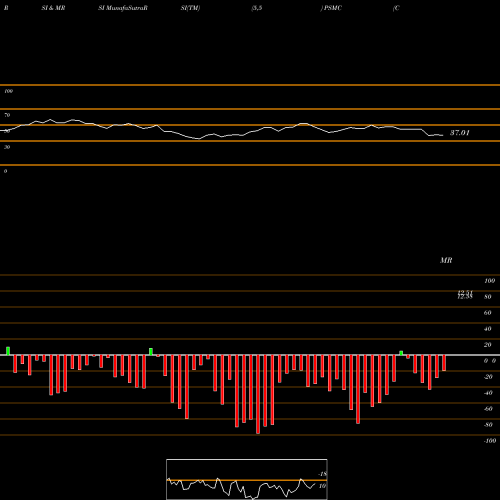Click the '10' label in the mini chart
The width and height of the screenshot is (500, 500).
coord(322,486)
